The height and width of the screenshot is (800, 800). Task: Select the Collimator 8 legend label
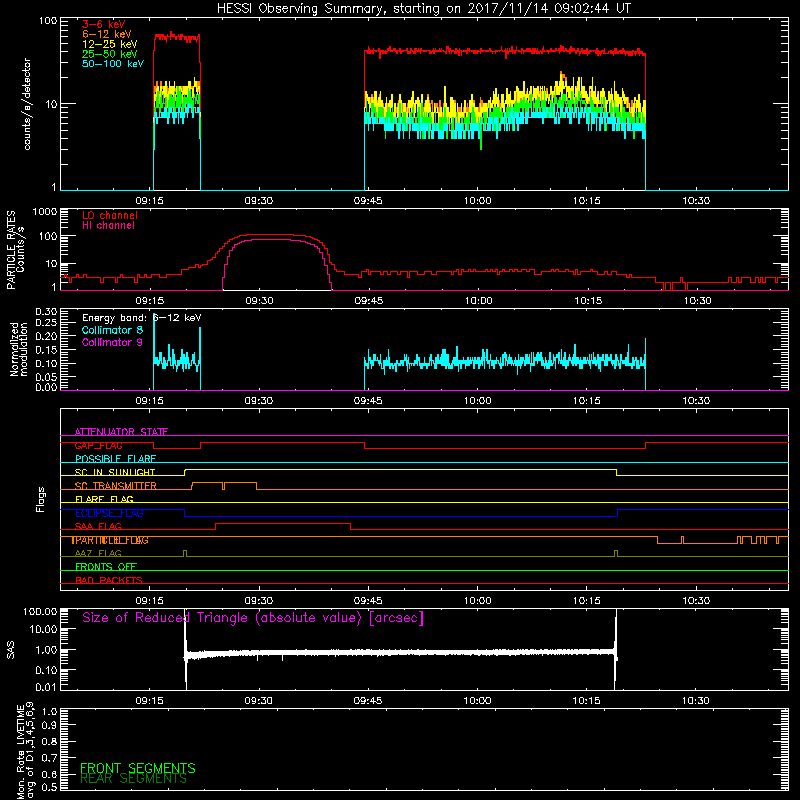pyautogui.click(x=112, y=330)
